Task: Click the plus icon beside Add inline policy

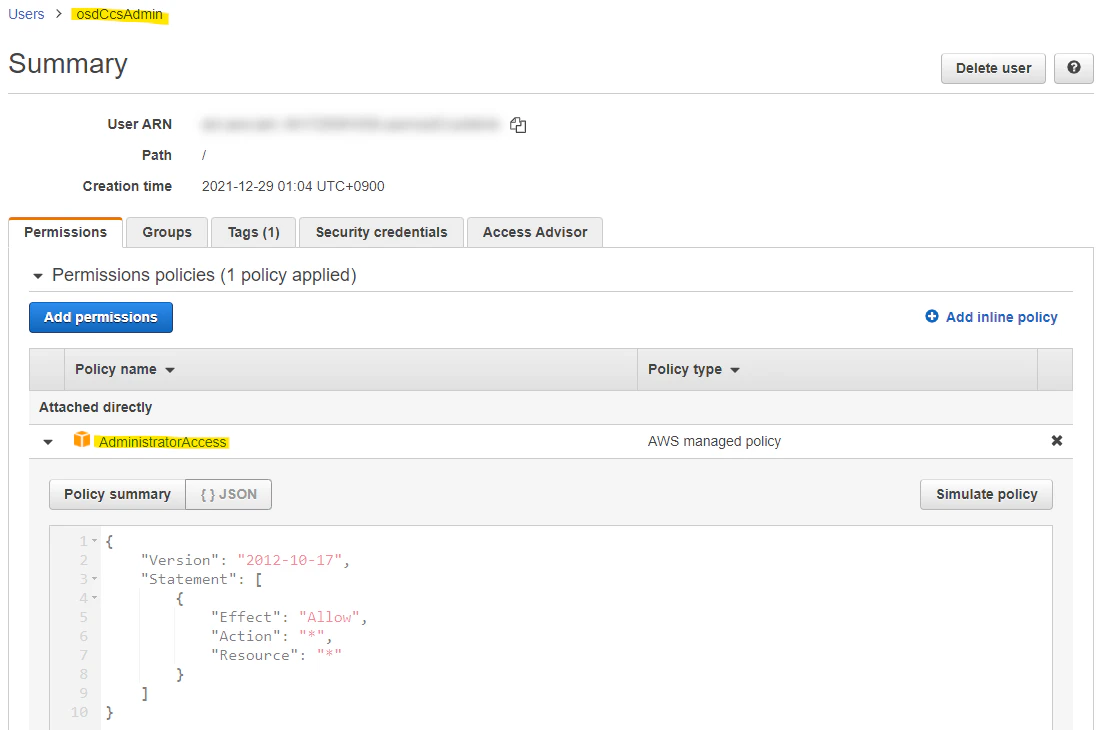Action: click(x=932, y=316)
